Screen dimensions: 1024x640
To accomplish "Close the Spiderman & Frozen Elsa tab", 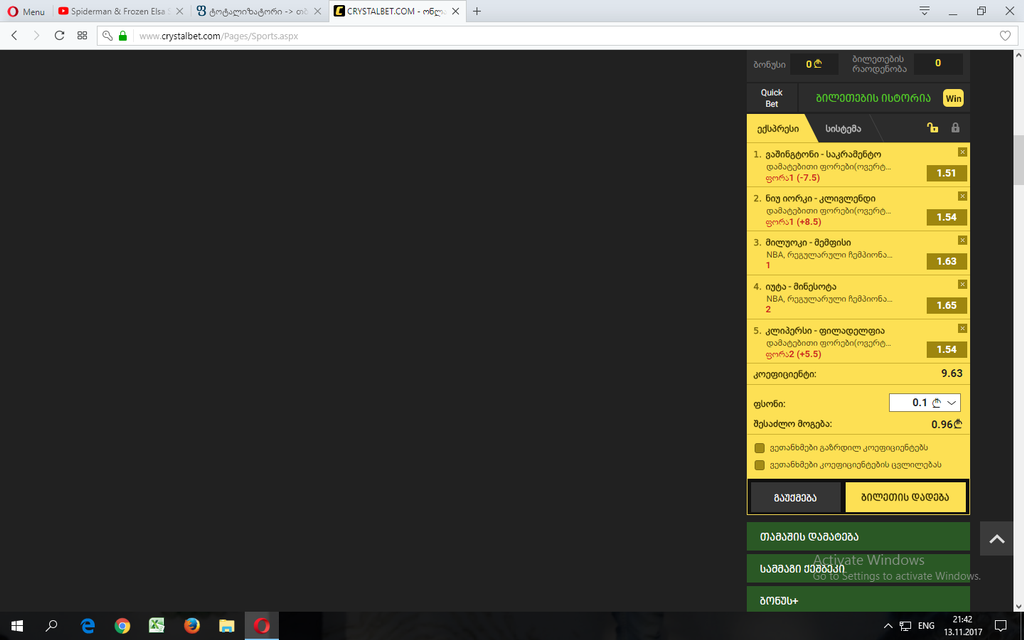I will (180, 11).
